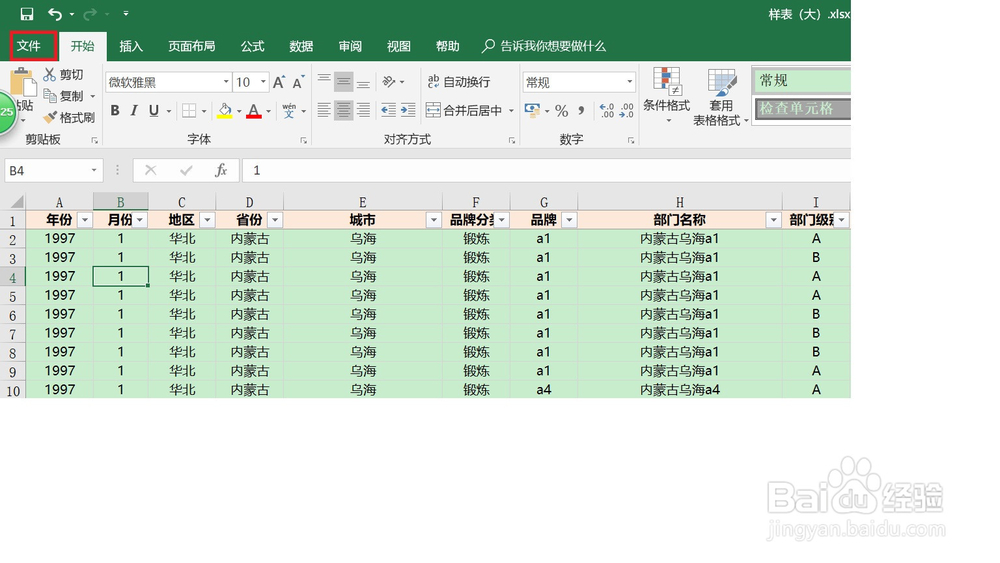Open the borders button

coord(189,110)
